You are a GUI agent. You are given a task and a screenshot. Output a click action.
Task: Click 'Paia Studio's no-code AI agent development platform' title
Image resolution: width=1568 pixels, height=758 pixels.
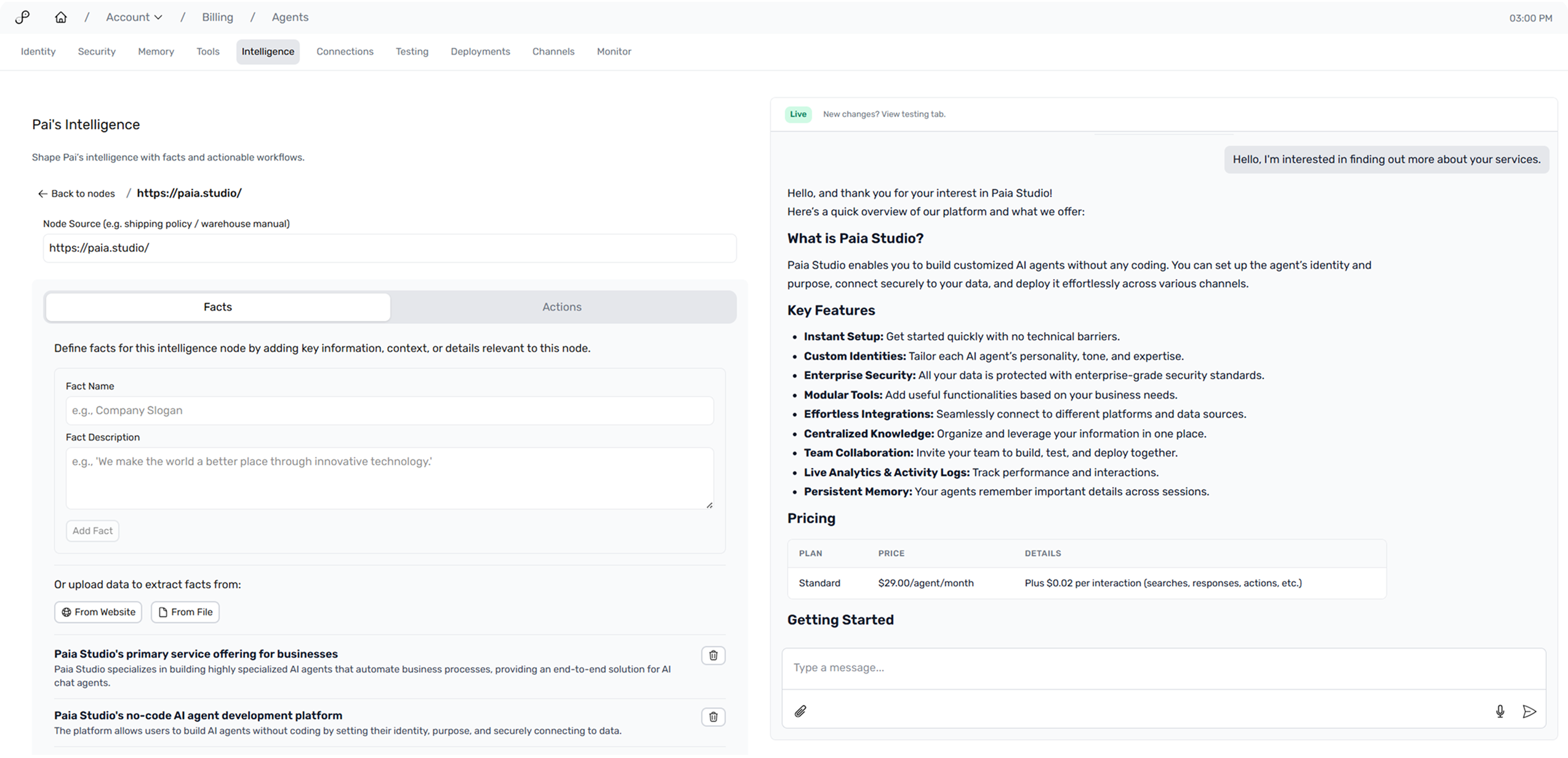(x=198, y=716)
